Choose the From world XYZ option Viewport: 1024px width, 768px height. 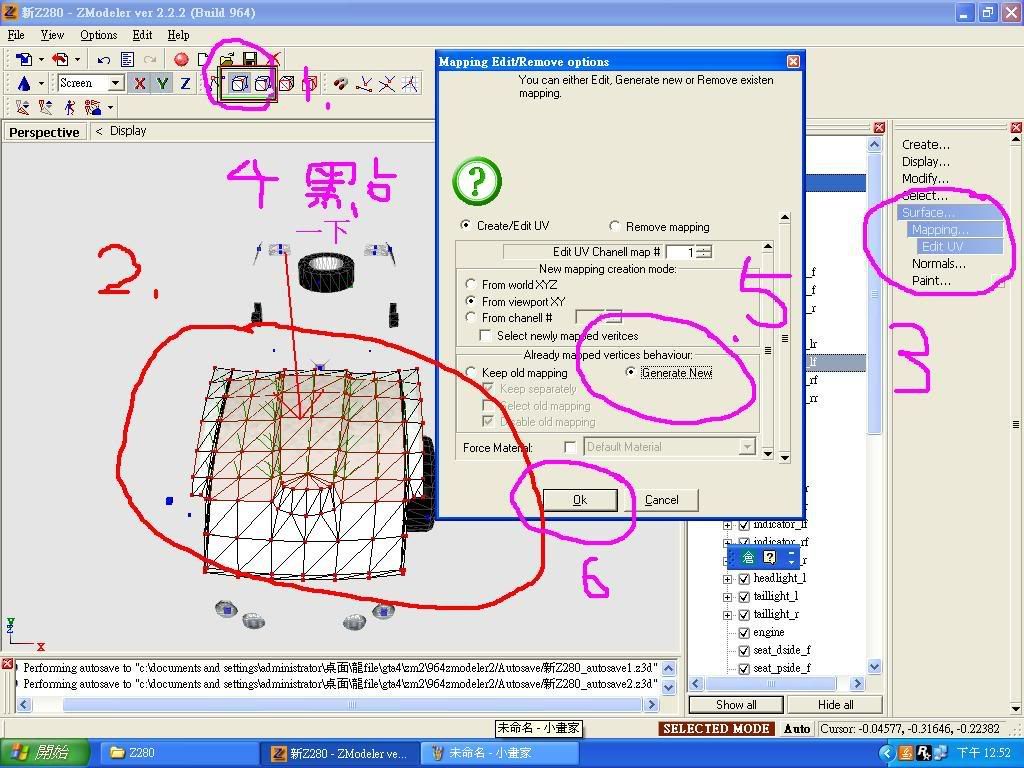(x=472, y=285)
